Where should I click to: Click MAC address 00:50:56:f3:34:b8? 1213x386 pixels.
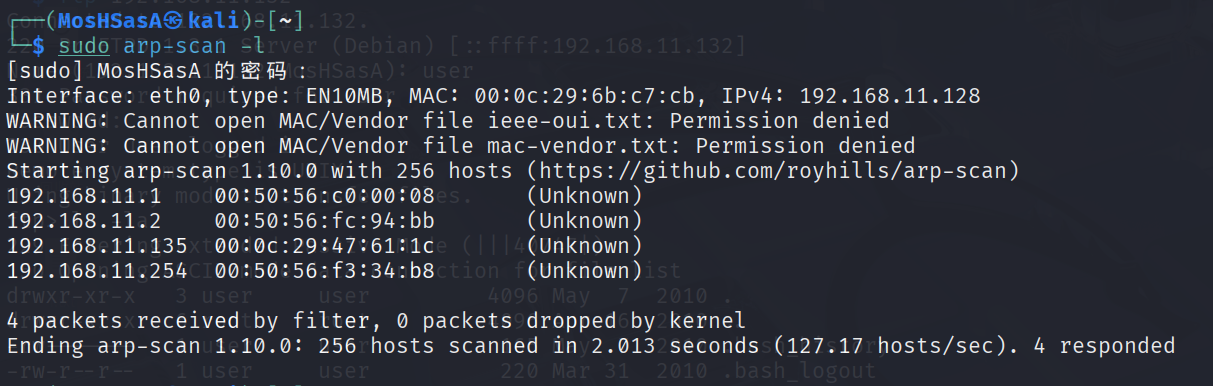324,271
